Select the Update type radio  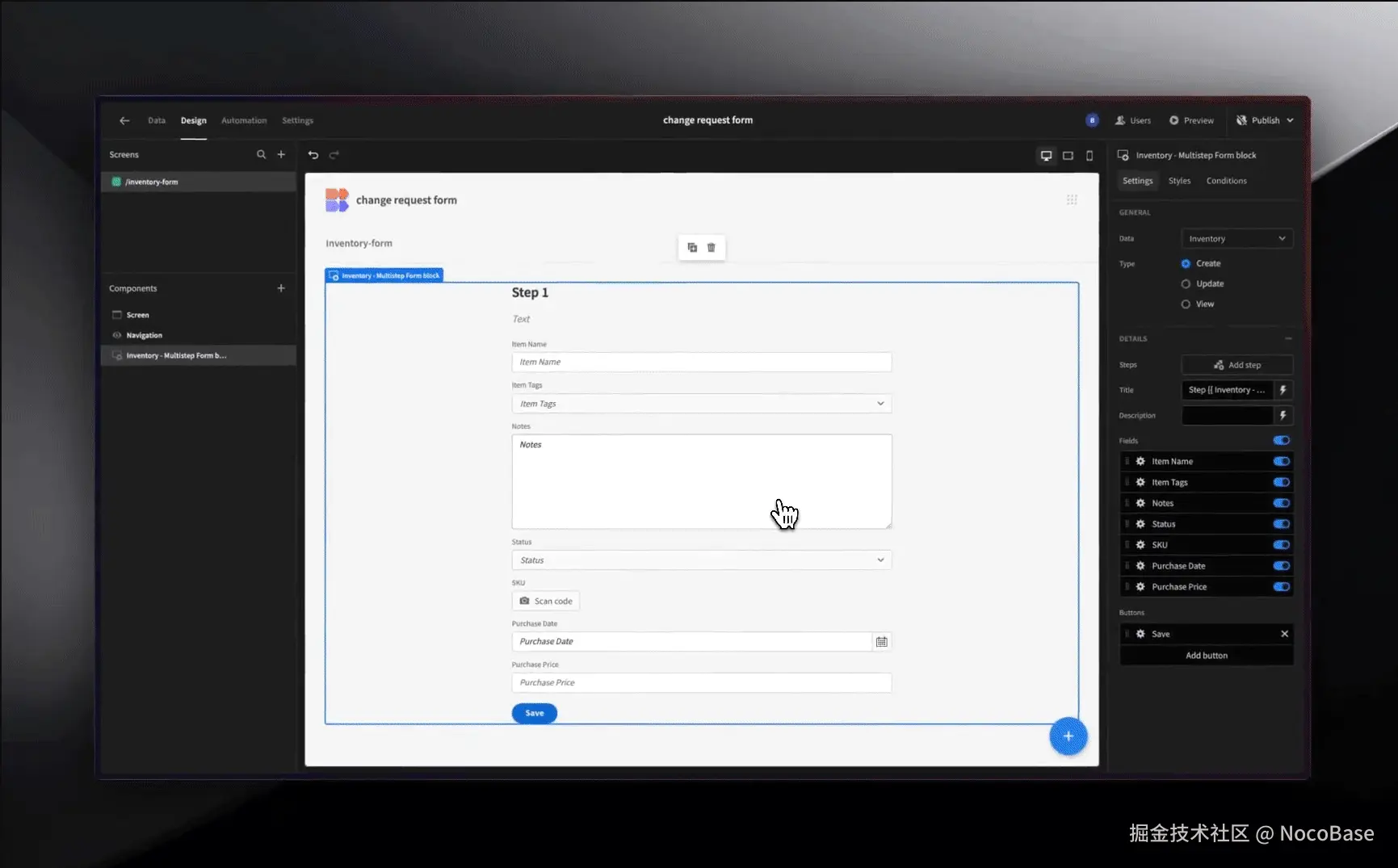coord(1186,284)
